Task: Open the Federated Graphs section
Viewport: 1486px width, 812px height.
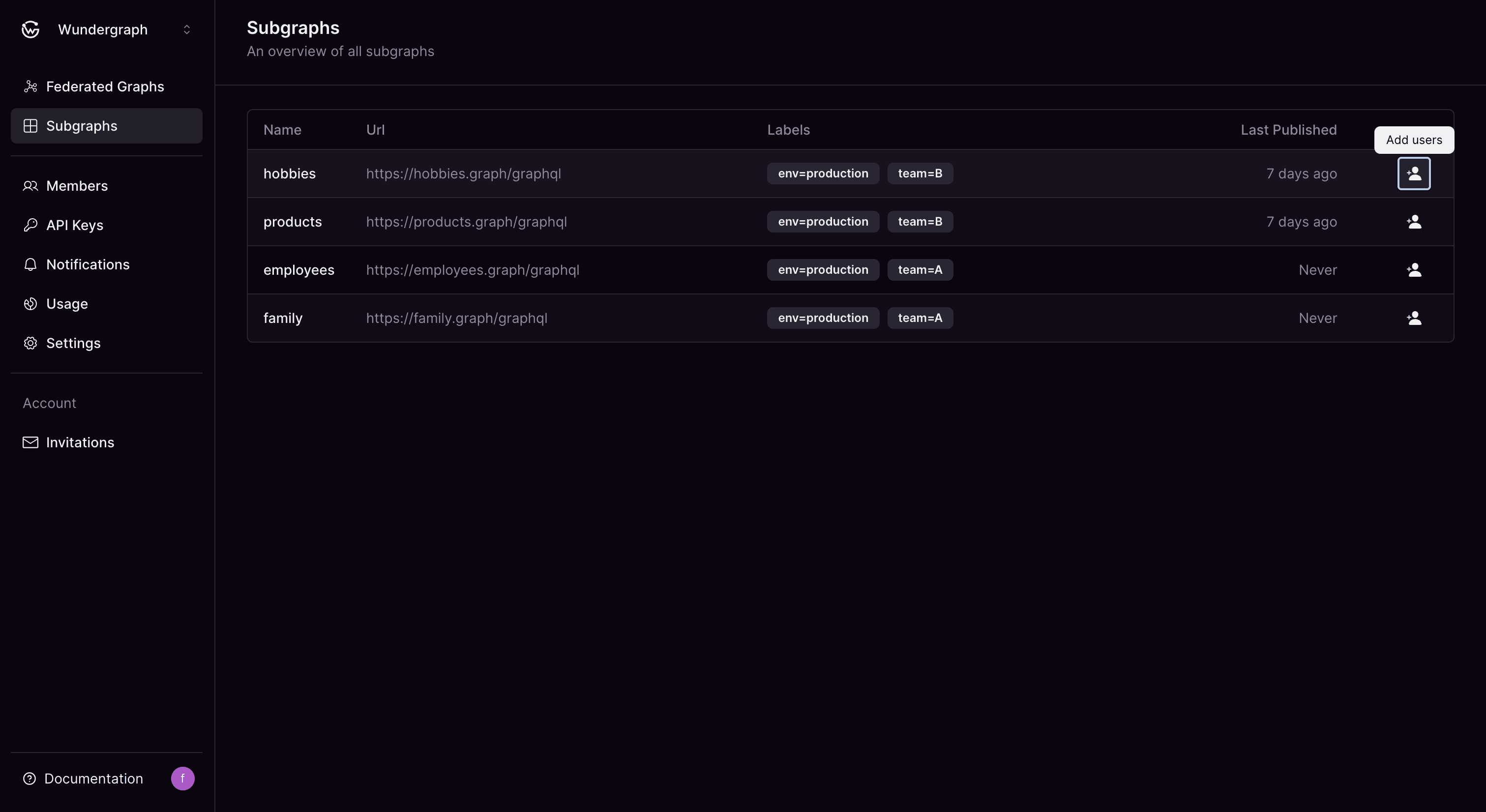Action: click(105, 87)
